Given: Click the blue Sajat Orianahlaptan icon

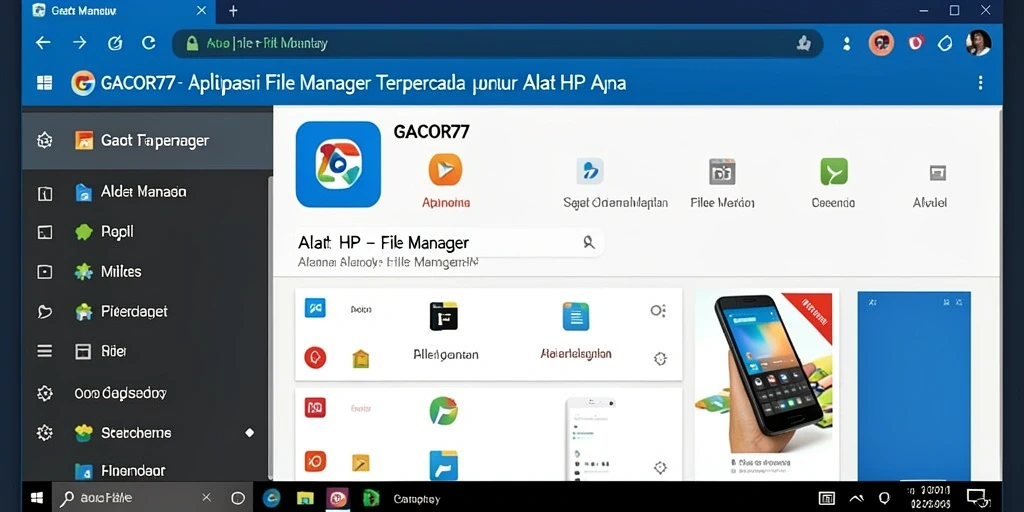Looking at the screenshot, I should [590, 171].
